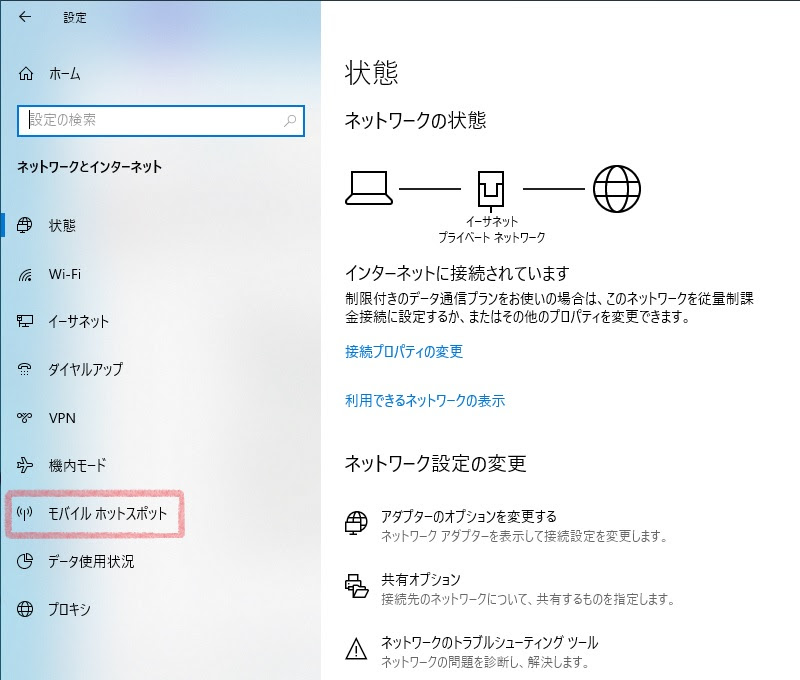Screen dimensions: 800x680
Task: Select the Wi-Fi signal icon
Action: point(25,274)
